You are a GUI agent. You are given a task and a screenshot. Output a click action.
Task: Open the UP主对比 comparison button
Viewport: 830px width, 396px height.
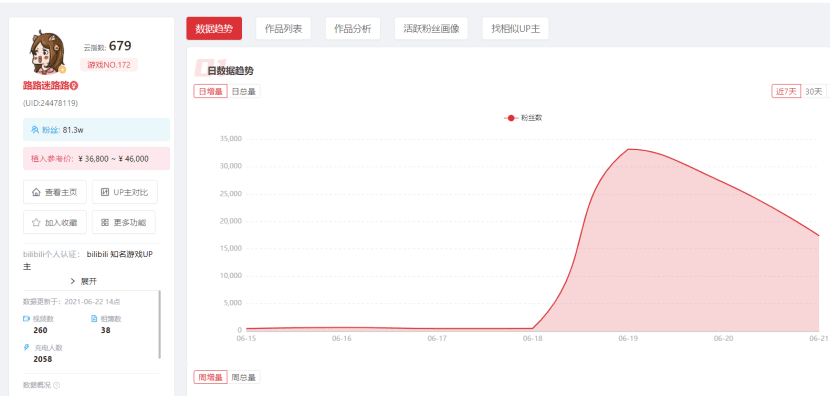[x=124, y=192]
